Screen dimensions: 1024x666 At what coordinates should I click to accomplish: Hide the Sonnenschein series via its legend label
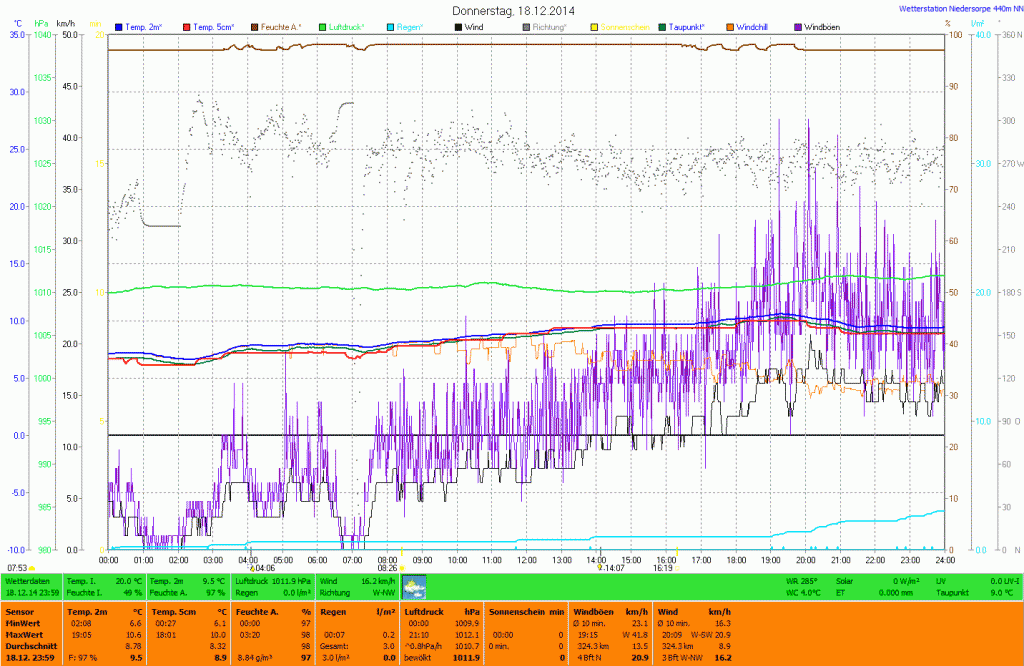pyautogui.click(x=624, y=26)
